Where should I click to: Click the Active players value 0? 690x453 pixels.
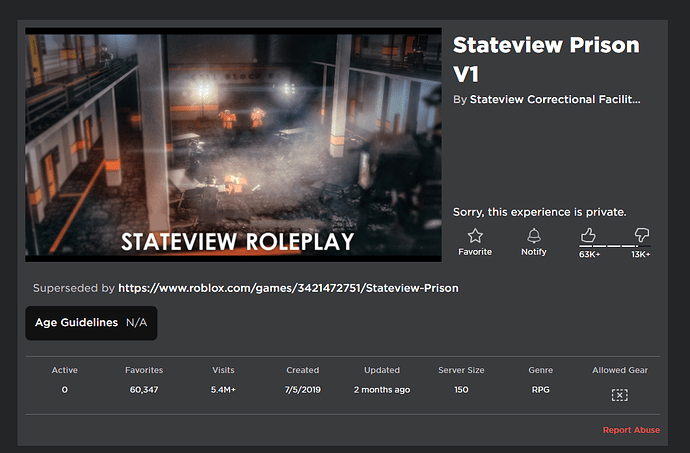click(65, 390)
